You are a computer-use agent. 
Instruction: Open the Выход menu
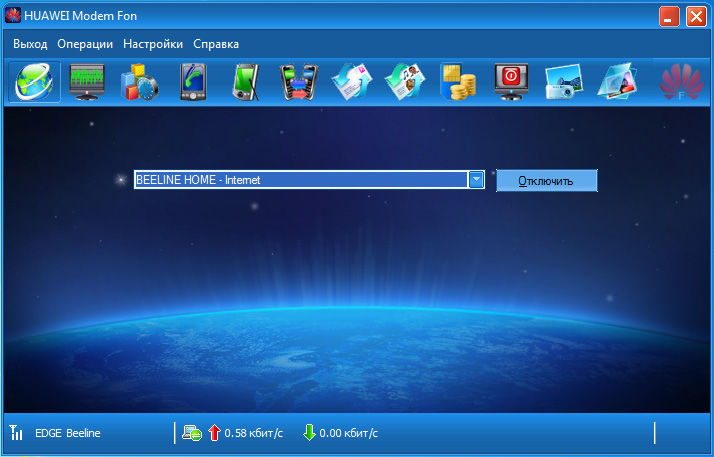[30, 44]
